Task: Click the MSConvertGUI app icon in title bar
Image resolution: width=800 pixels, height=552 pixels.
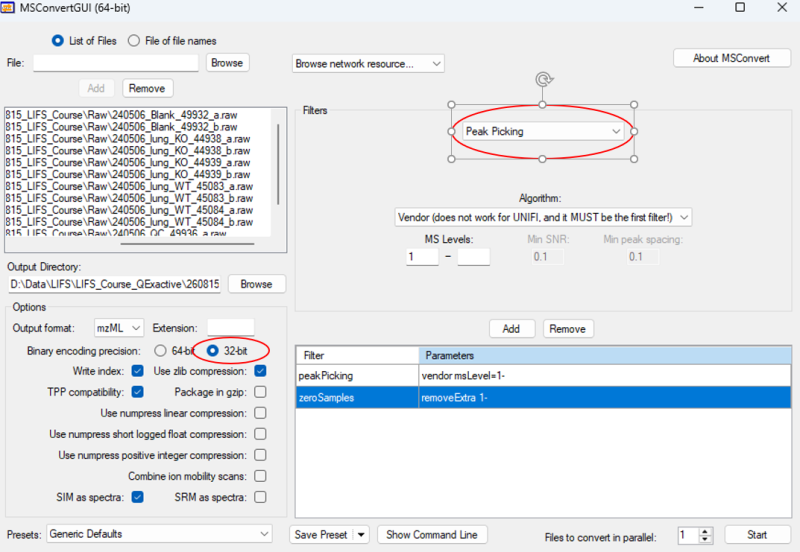Action: point(7,8)
